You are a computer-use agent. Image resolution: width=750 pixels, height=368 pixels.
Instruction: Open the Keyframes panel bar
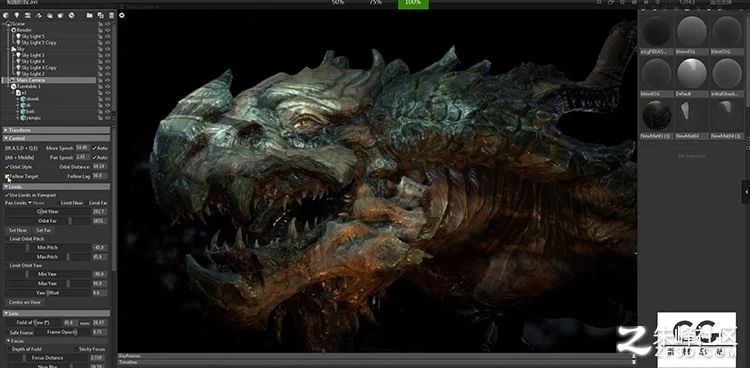coord(377,356)
